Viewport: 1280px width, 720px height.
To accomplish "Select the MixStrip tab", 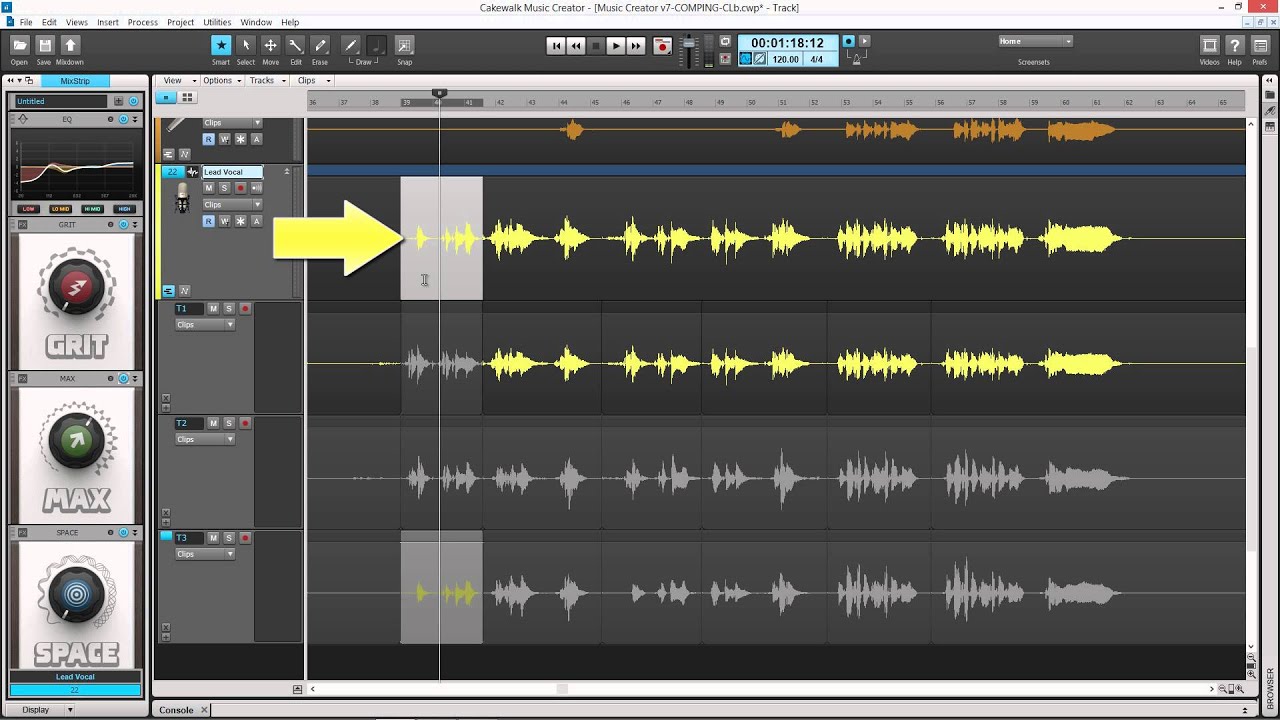I will [x=75, y=81].
